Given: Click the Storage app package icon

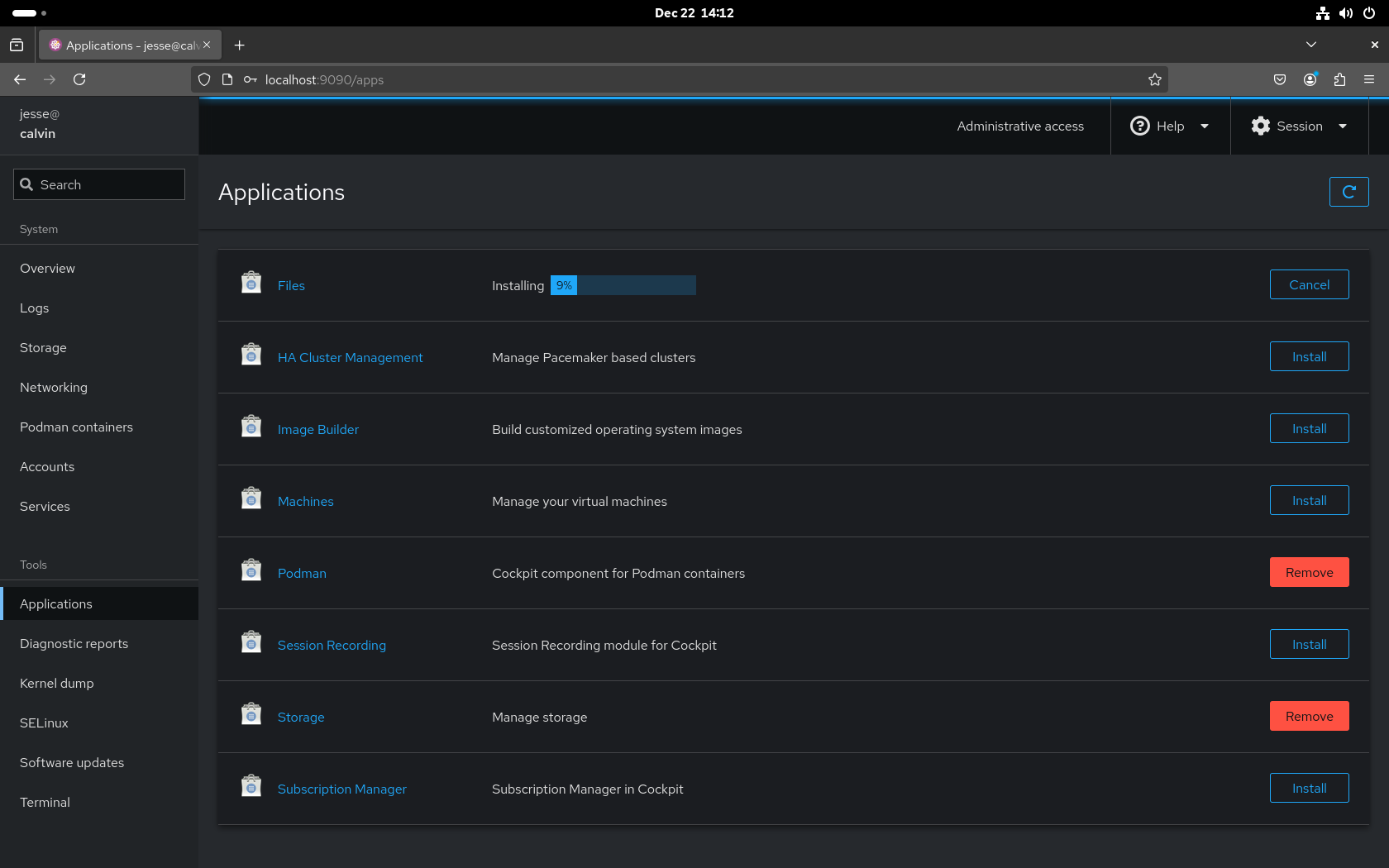Looking at the screenshot, I should point(251,714).
